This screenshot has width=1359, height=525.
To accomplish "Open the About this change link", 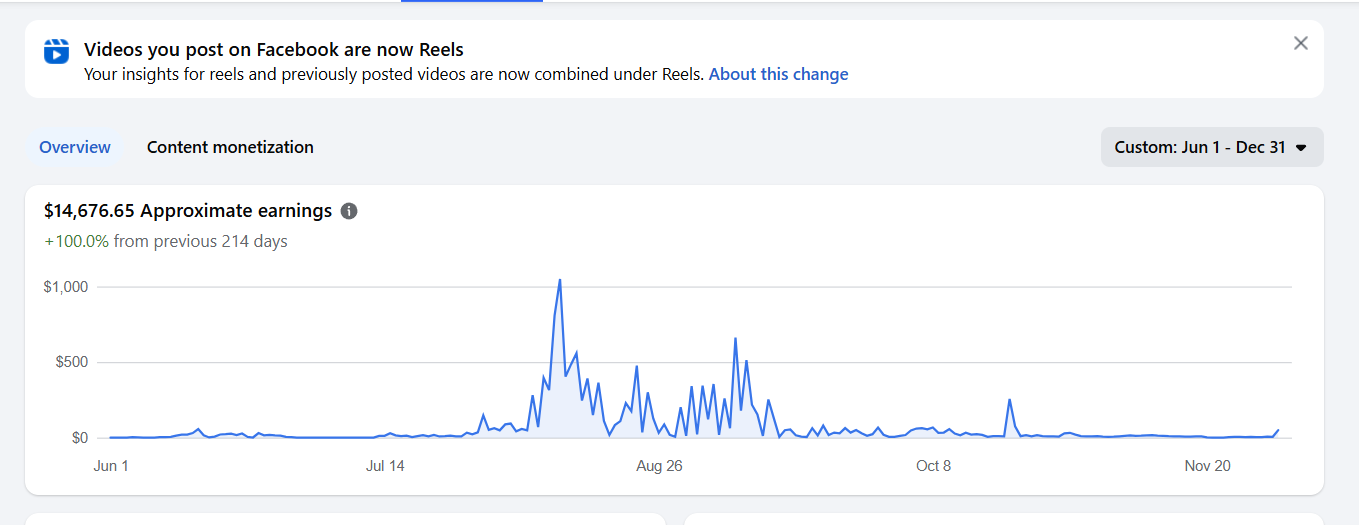I will pyautogui.click(x=778, y=74).
